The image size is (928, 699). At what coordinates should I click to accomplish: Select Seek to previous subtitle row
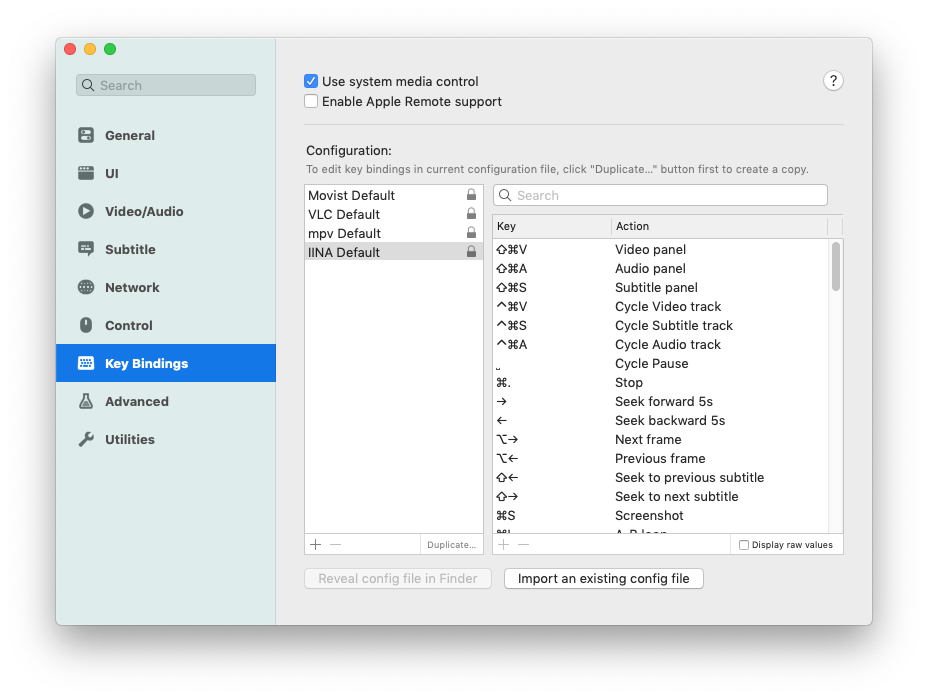click(x=660, y=477)
